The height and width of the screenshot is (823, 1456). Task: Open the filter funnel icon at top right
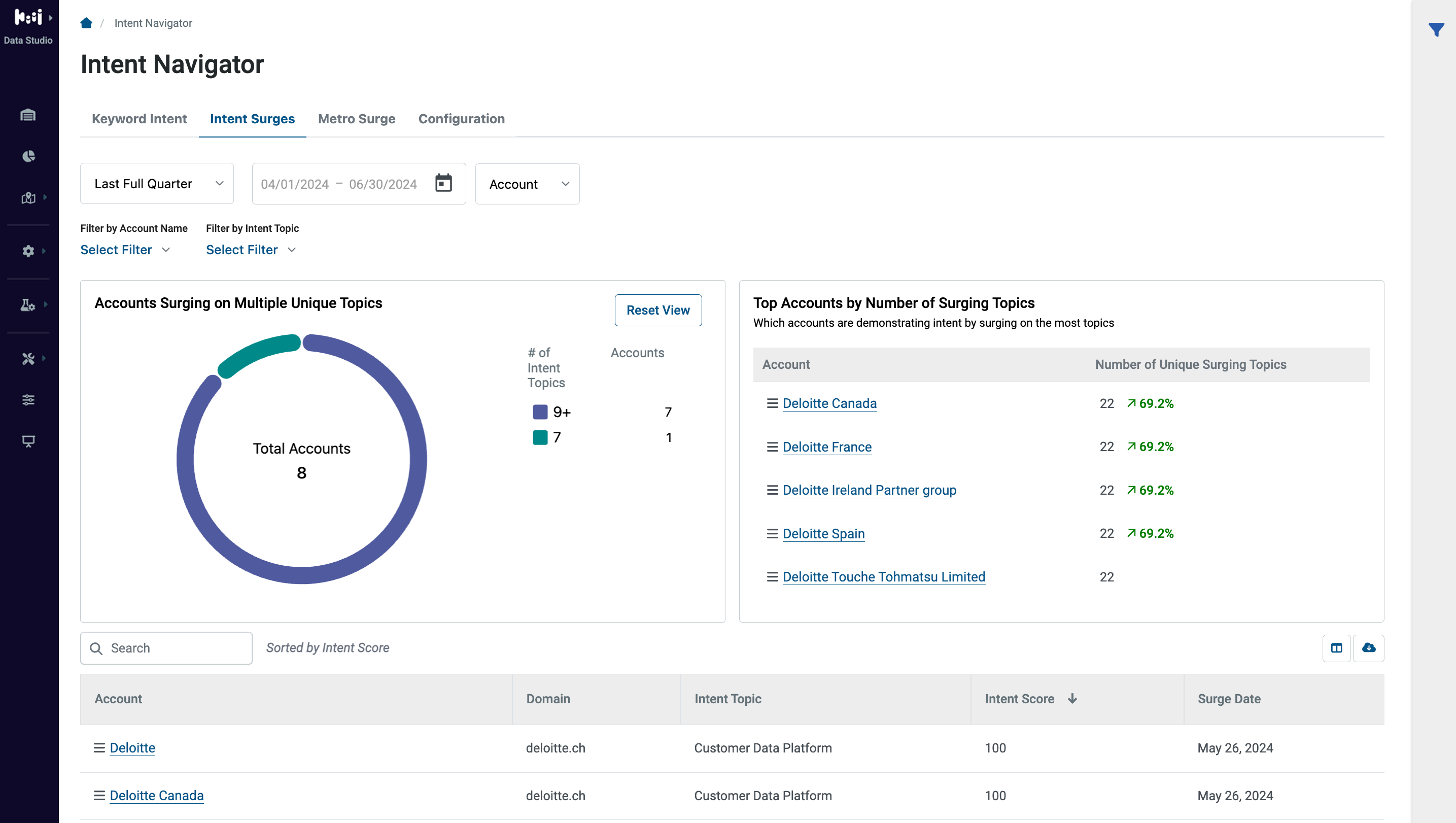[x=1436, y=29]
